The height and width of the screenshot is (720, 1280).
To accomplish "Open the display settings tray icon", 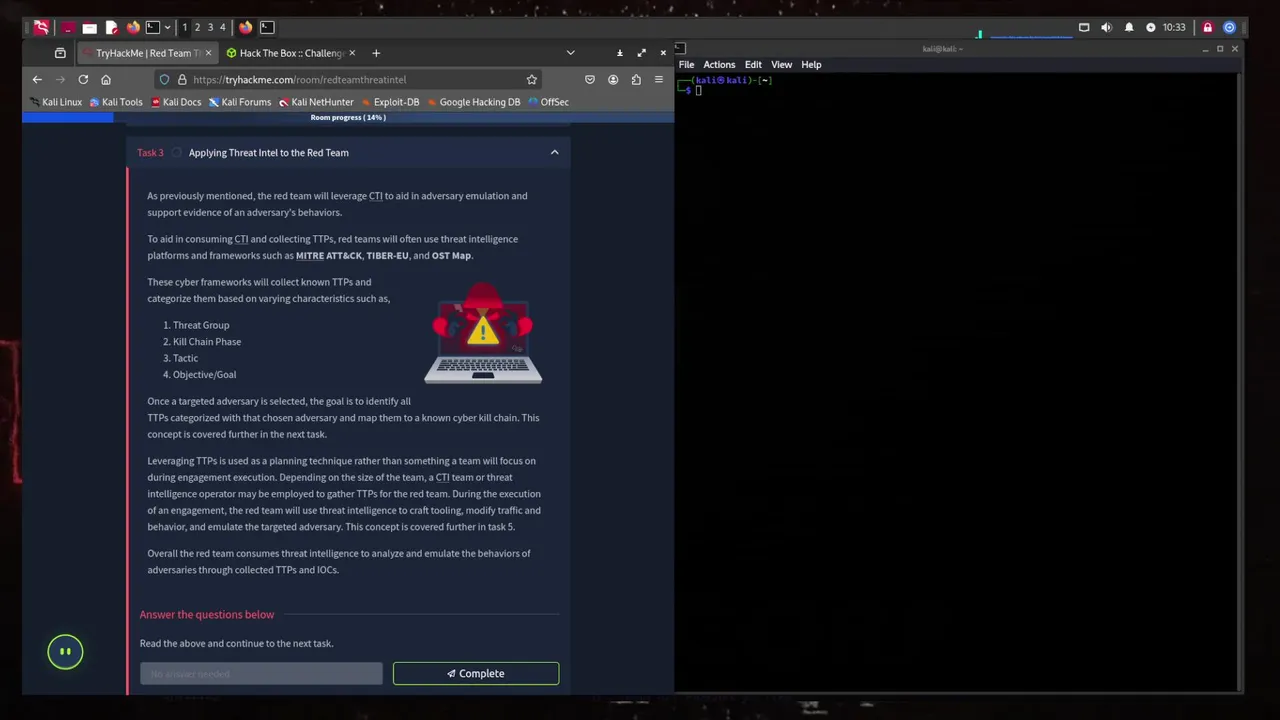I will [1084, 27].
